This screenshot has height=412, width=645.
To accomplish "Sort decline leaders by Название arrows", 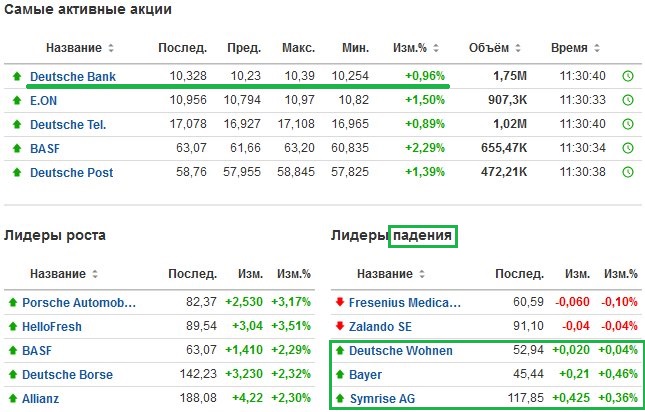I will point(422,274).
